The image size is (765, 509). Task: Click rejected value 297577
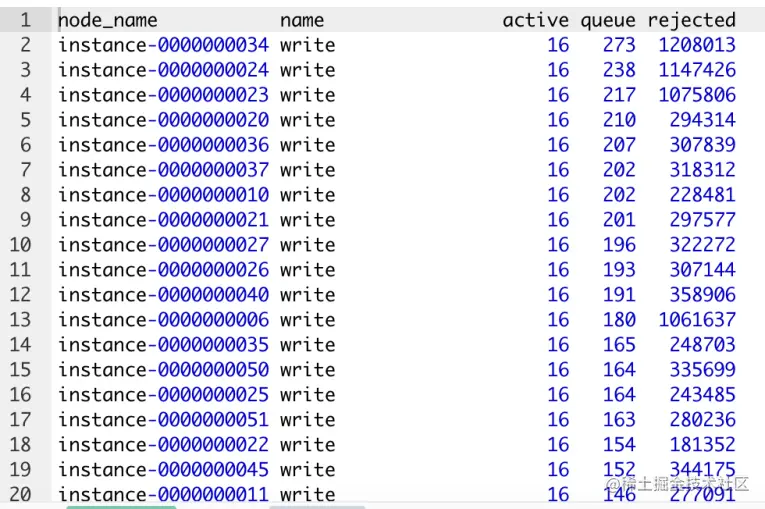coord(703,220)
